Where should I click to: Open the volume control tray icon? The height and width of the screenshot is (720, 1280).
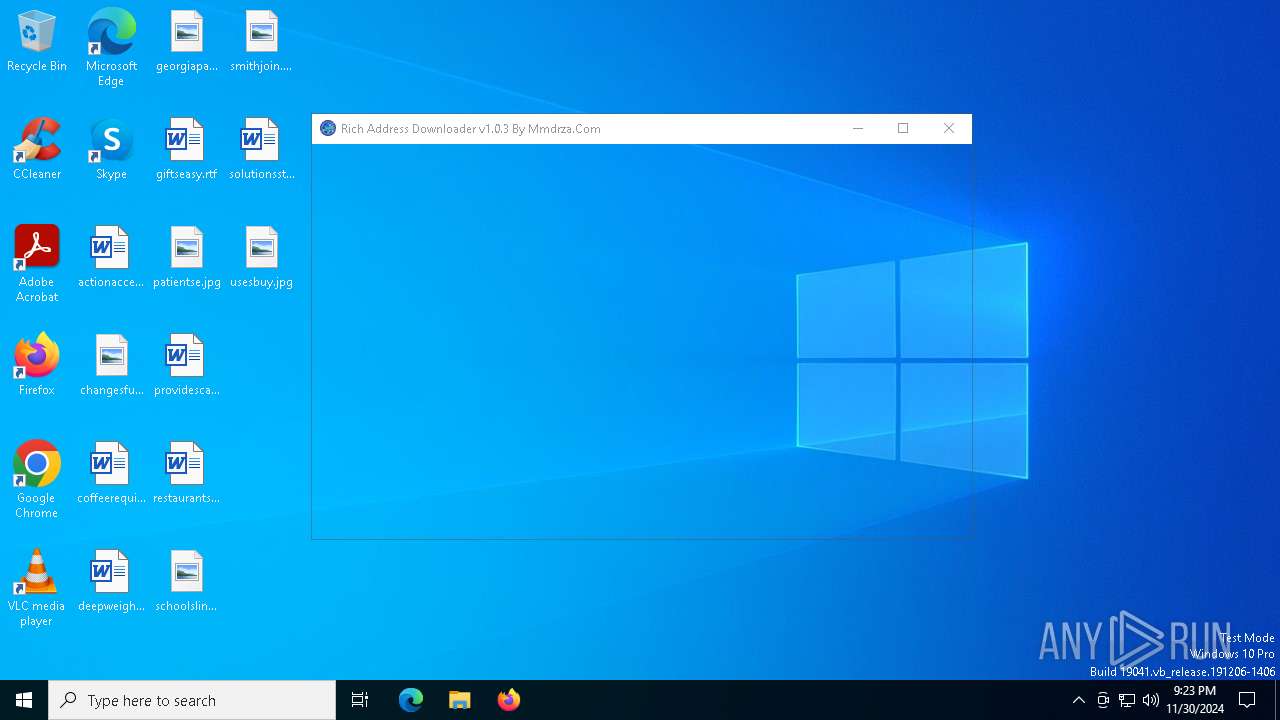click(x=1151, y=700)
